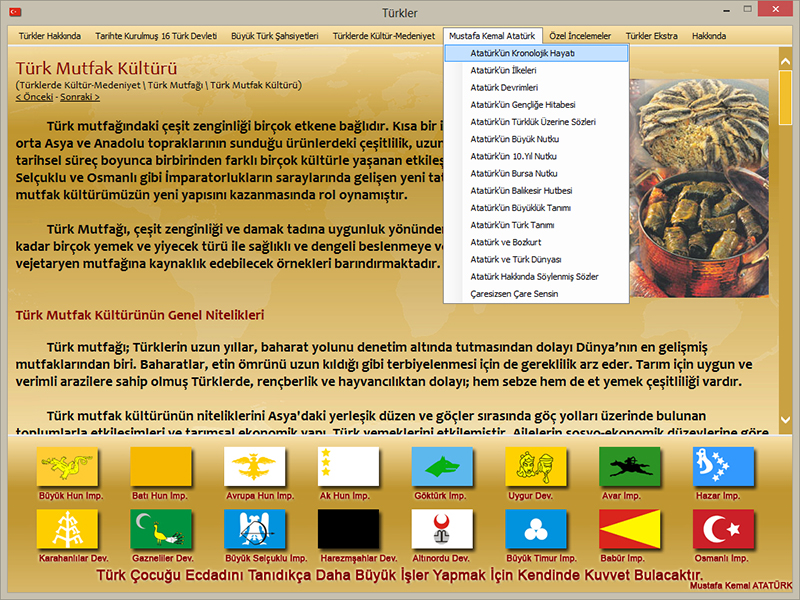Go to the Önceki page link
The image size is (800, 600).
click(34, 97)
